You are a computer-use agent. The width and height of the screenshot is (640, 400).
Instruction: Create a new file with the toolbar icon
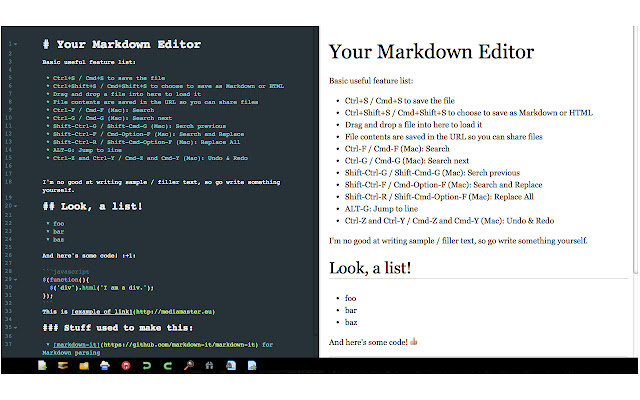pyautogui.click(x=42, y=365)
